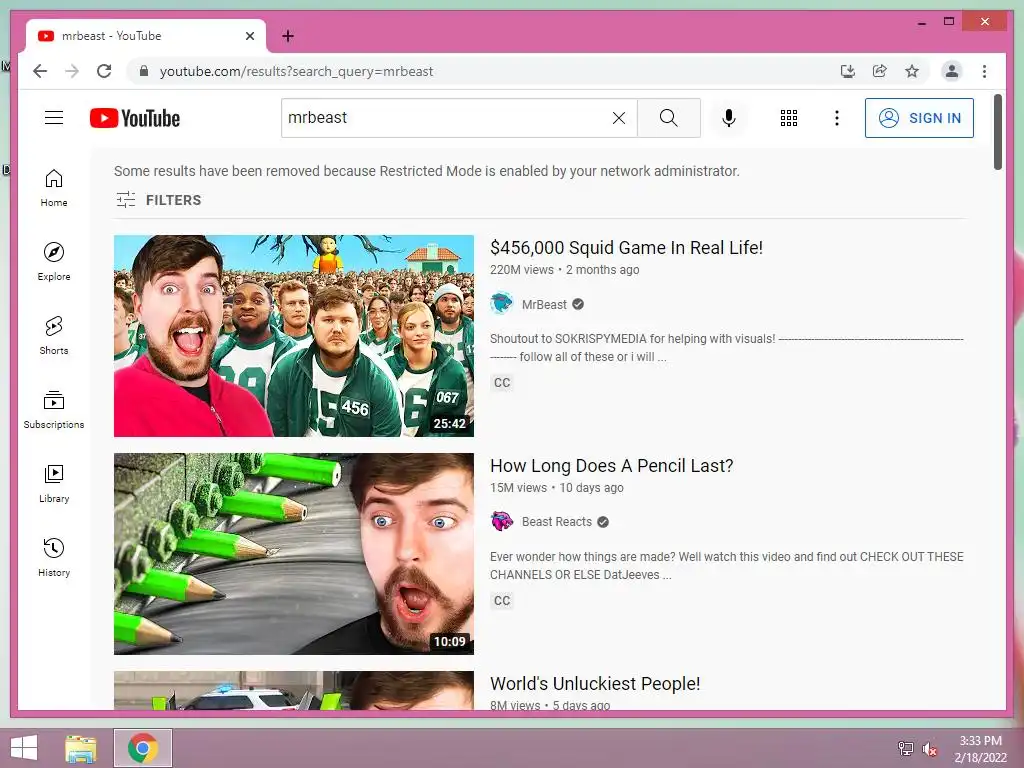Click CC badge under Pencil video

click(x=502, y=601)
